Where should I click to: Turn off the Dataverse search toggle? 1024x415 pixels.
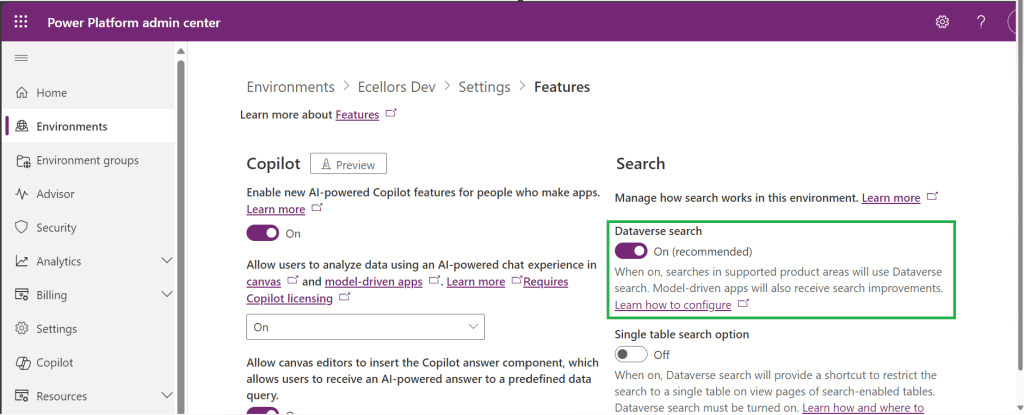631,251
